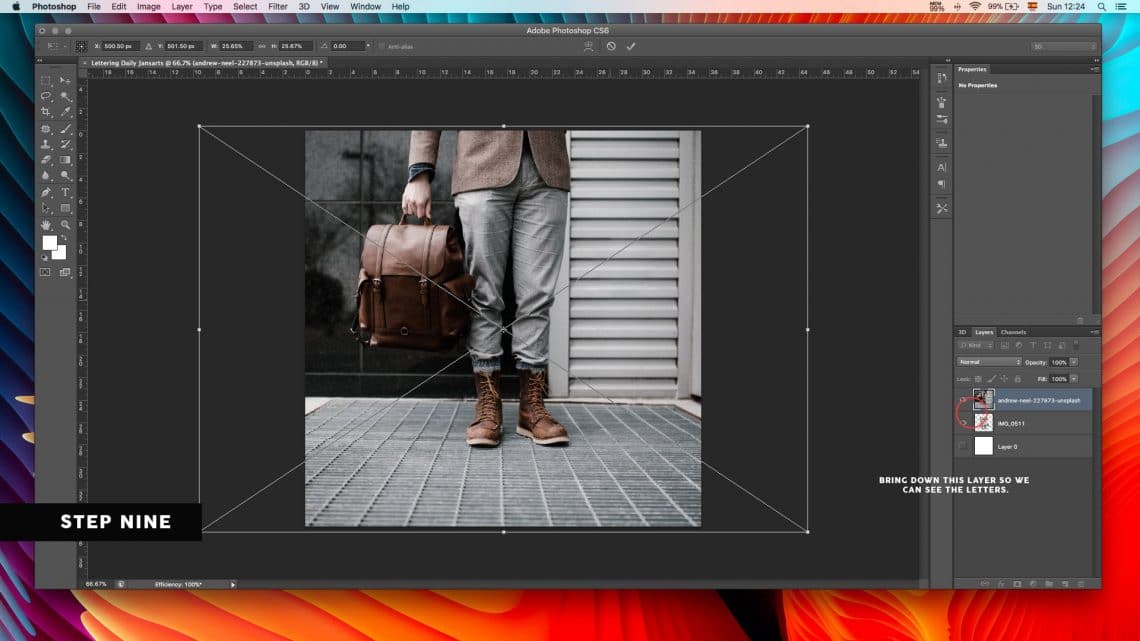Select the Quick Selection tool
This screenshot has height=641, width=1140.
(x=65, y=97)
